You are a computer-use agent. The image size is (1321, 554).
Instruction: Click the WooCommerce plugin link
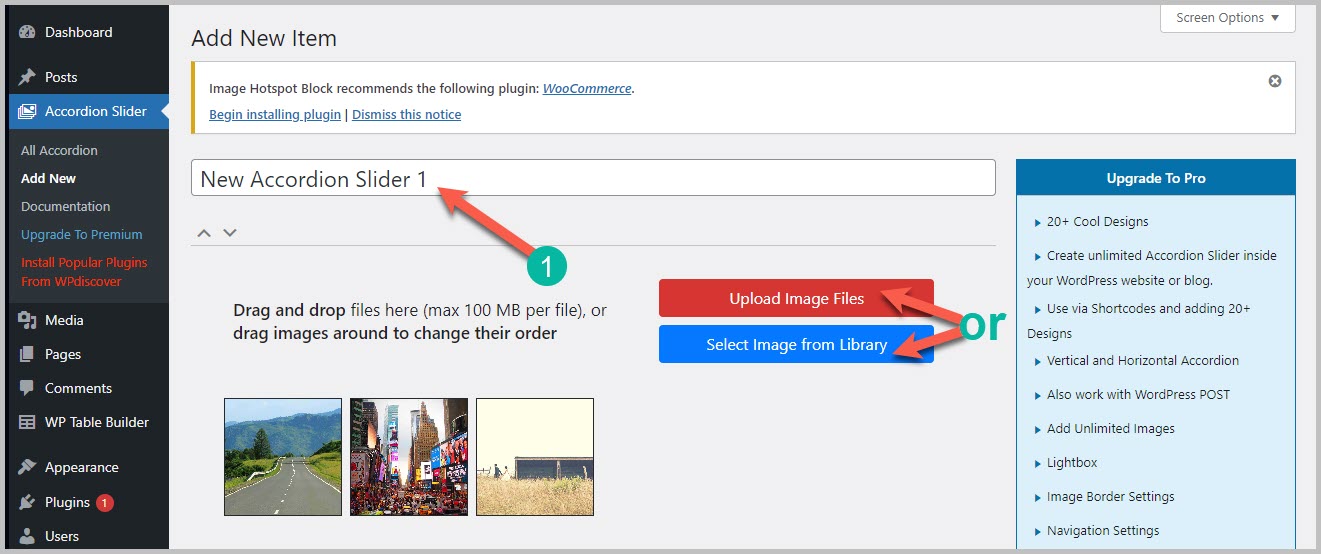pyautogui.click(x=587, y=88)
